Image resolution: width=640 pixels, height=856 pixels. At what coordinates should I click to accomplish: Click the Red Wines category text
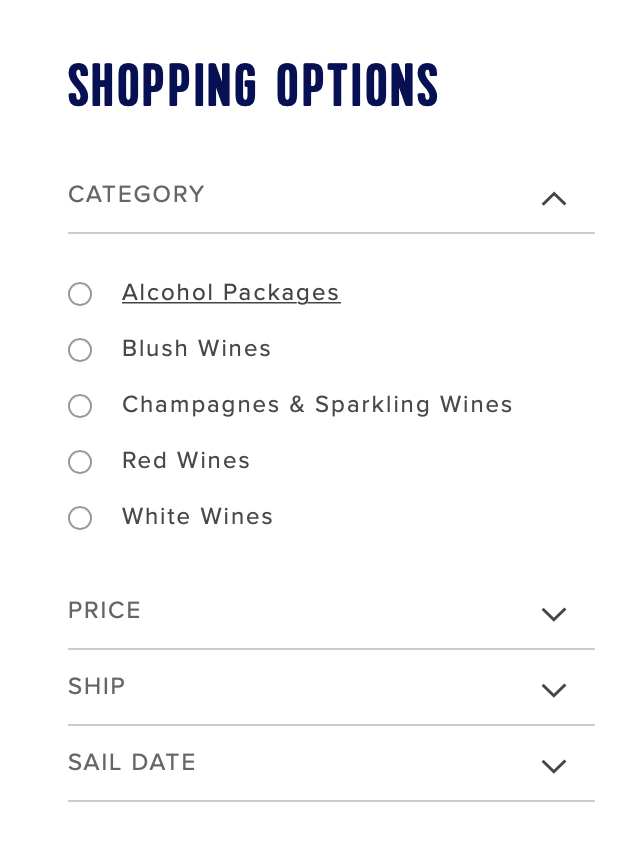coord(186,460)
